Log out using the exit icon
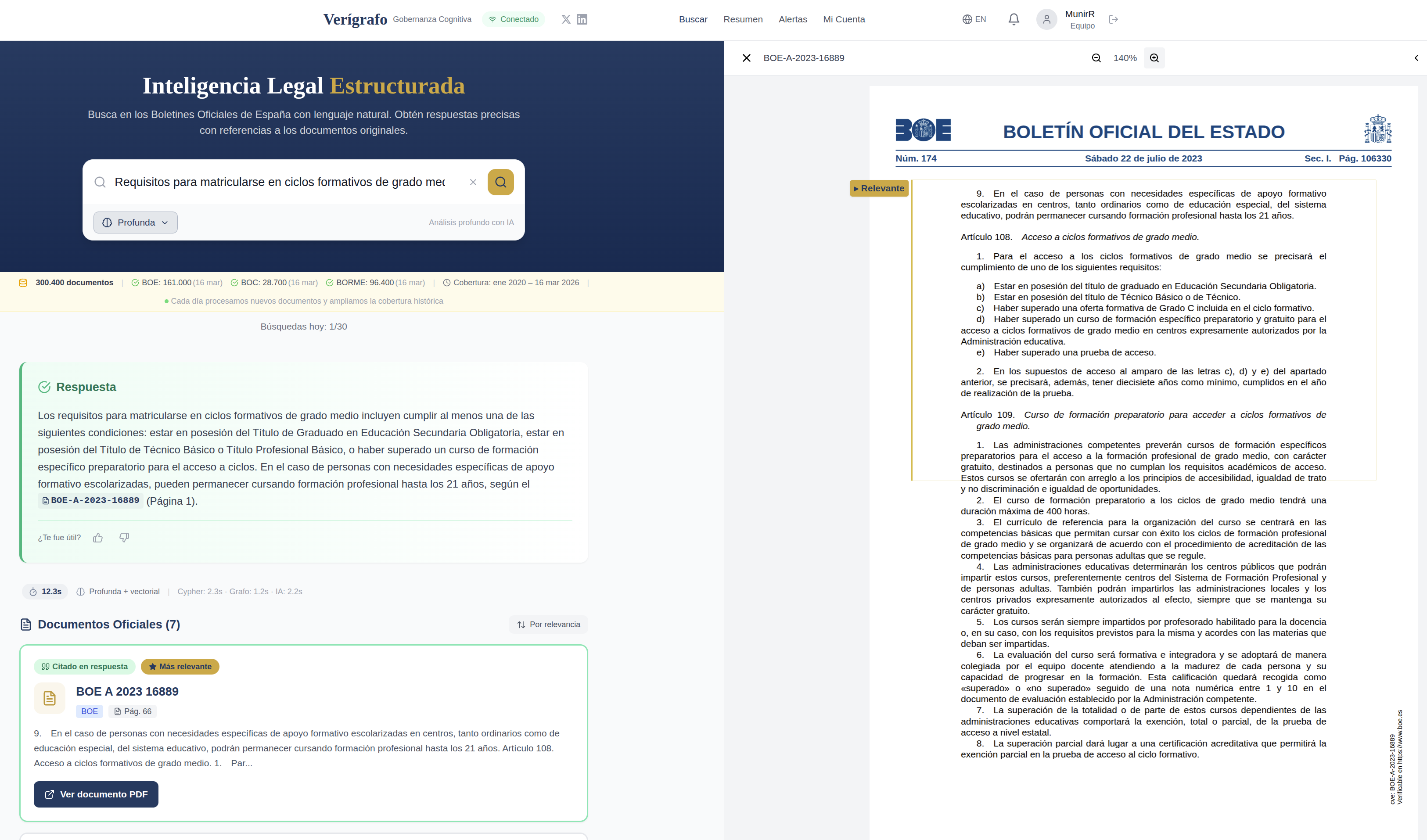The height and width of the screenshot is (840, 1427). pyautogui.click(x=1114, y=19)
